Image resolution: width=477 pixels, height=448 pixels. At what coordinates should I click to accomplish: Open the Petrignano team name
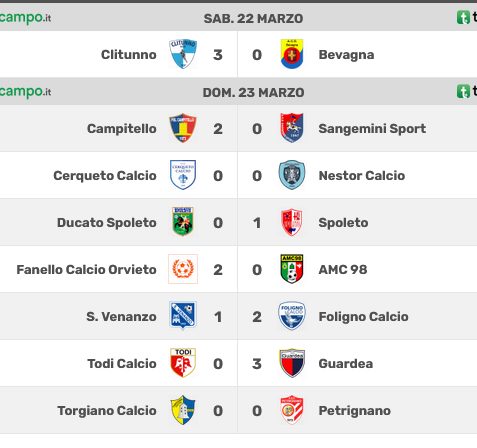355,411
